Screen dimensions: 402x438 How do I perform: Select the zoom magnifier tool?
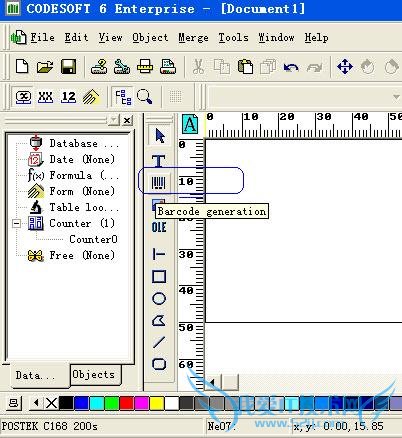pos(145,97)
